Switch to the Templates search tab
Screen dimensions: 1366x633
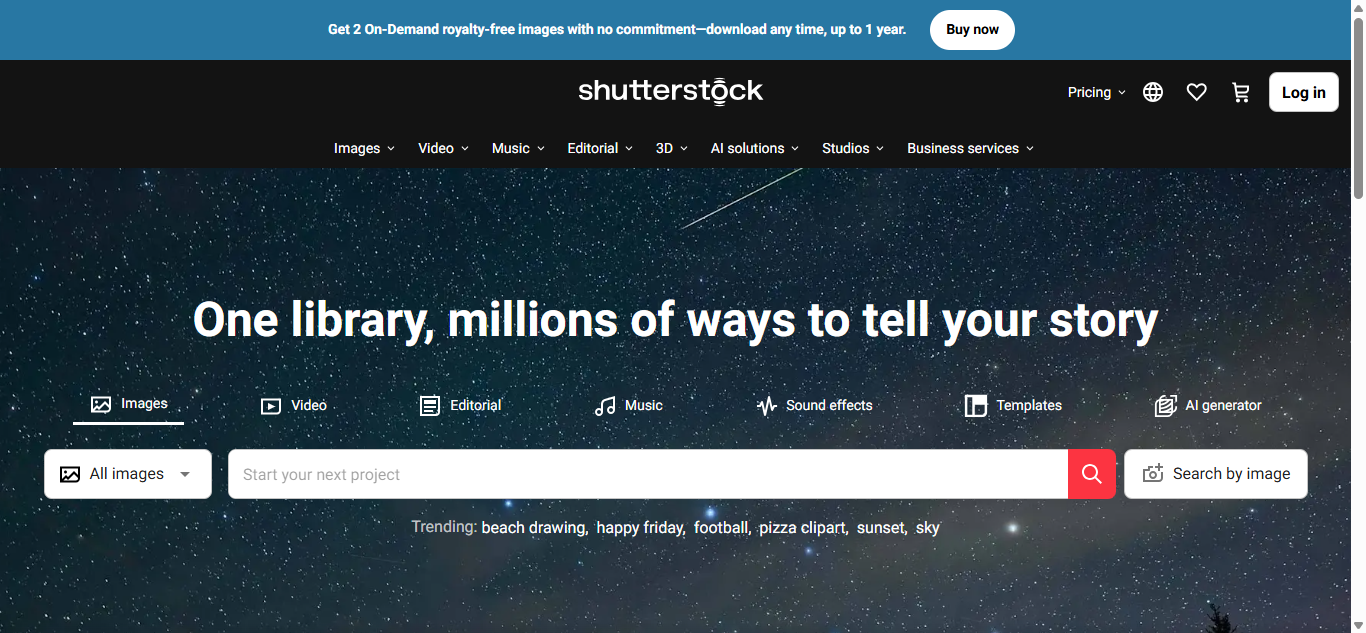[x=1013, y=405]
